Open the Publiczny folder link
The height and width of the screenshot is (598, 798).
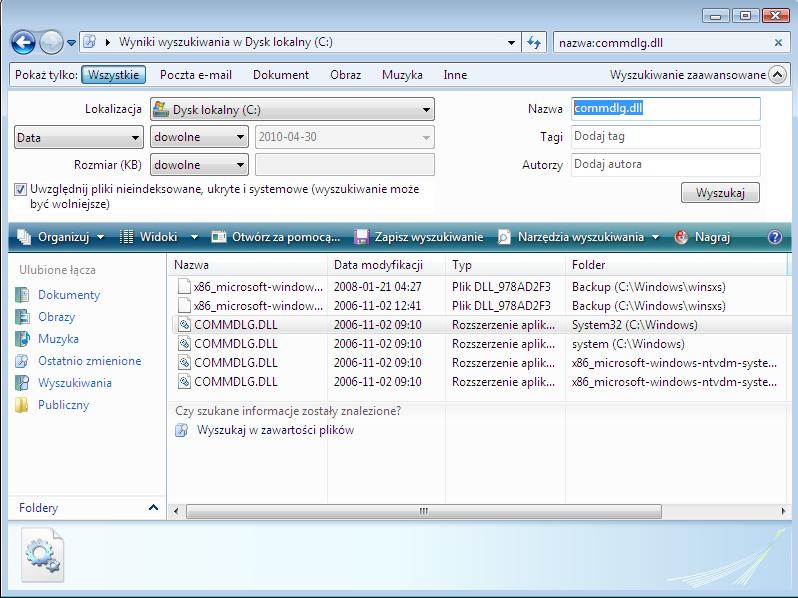tap(63, 405)
